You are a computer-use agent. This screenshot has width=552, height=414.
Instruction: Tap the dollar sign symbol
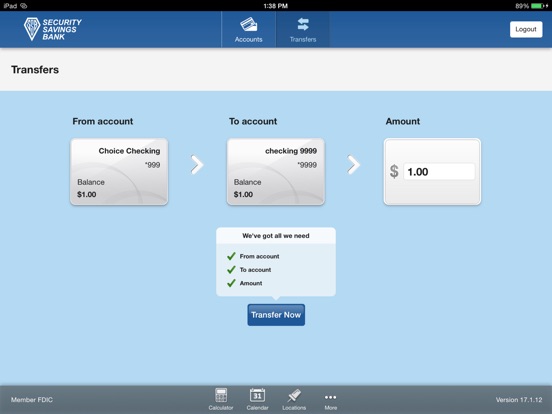pos(394,171)
